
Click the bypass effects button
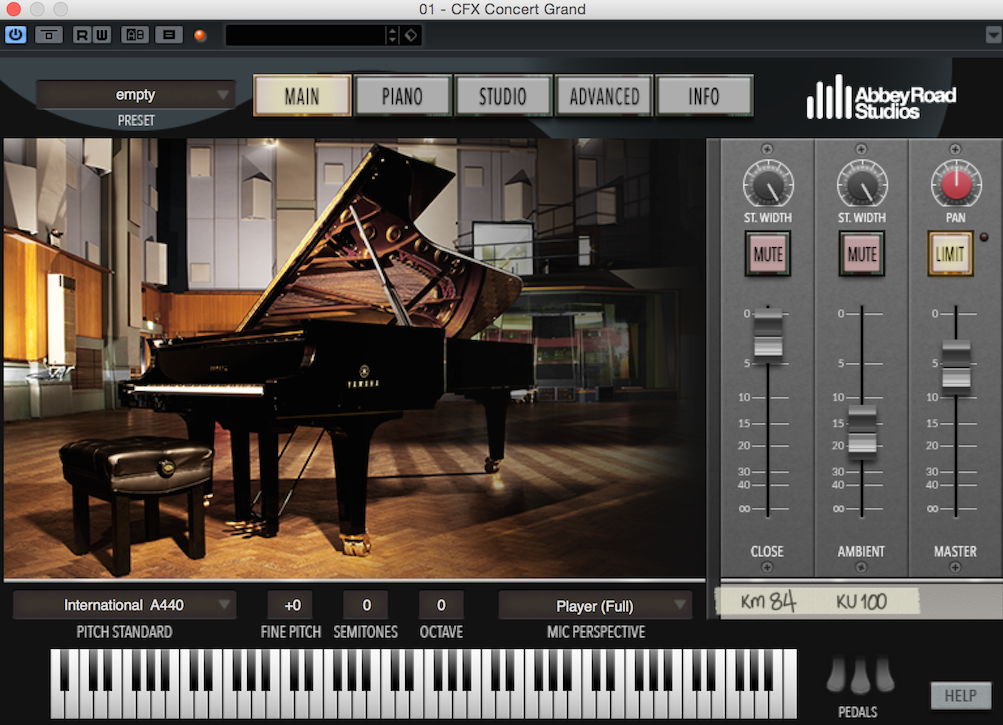click(49, 35)
